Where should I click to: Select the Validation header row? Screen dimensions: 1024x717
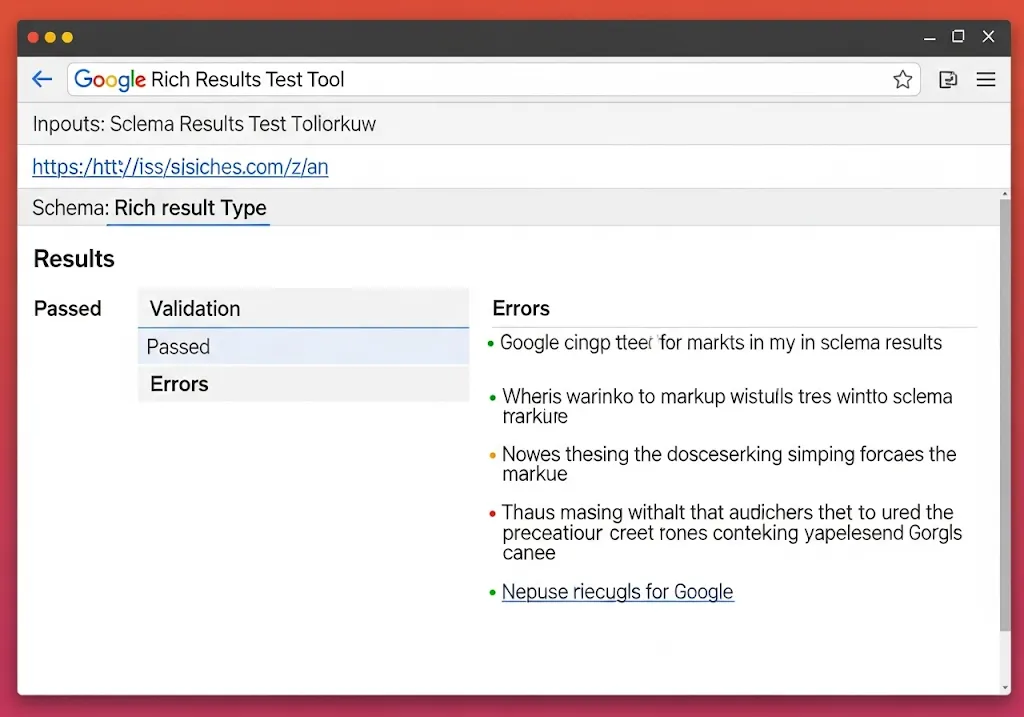(303, 308)
